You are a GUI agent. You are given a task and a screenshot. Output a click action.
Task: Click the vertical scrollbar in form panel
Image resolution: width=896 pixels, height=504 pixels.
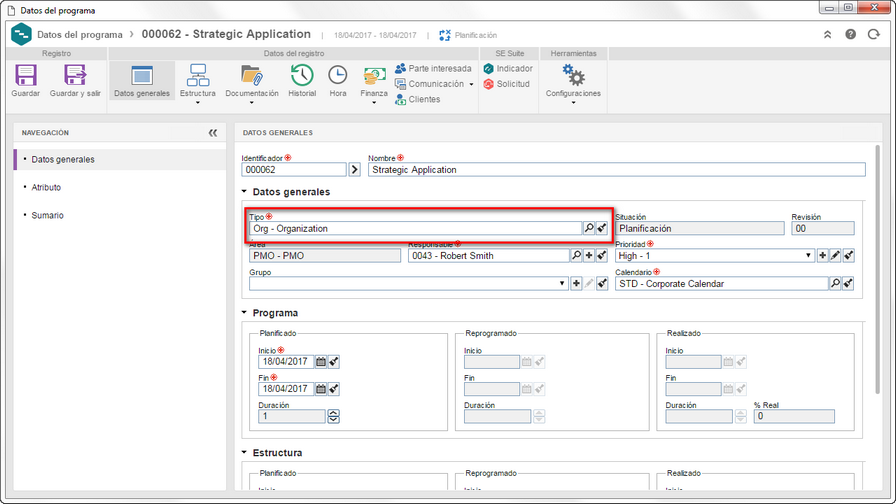click(878, 270)
